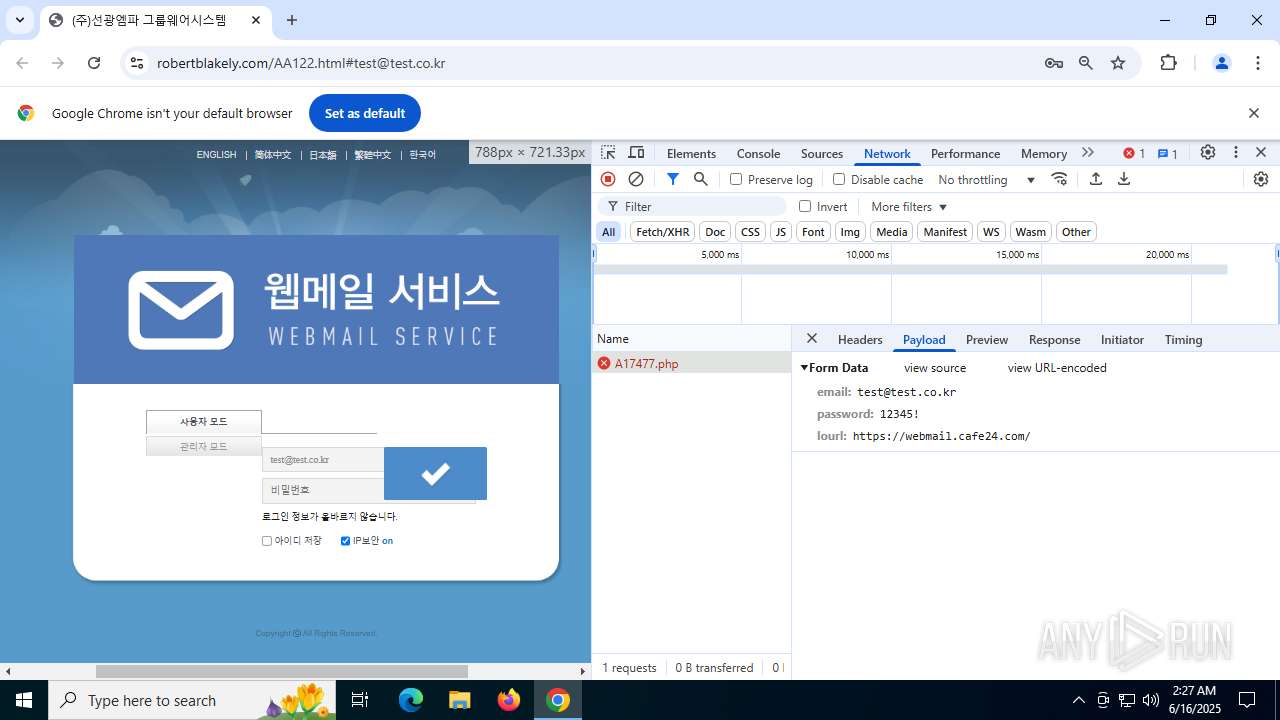Image resolution: width=1280 pixels, height=720 pixels.
Task: Click the network Filter text field
Action: (692, 206)
